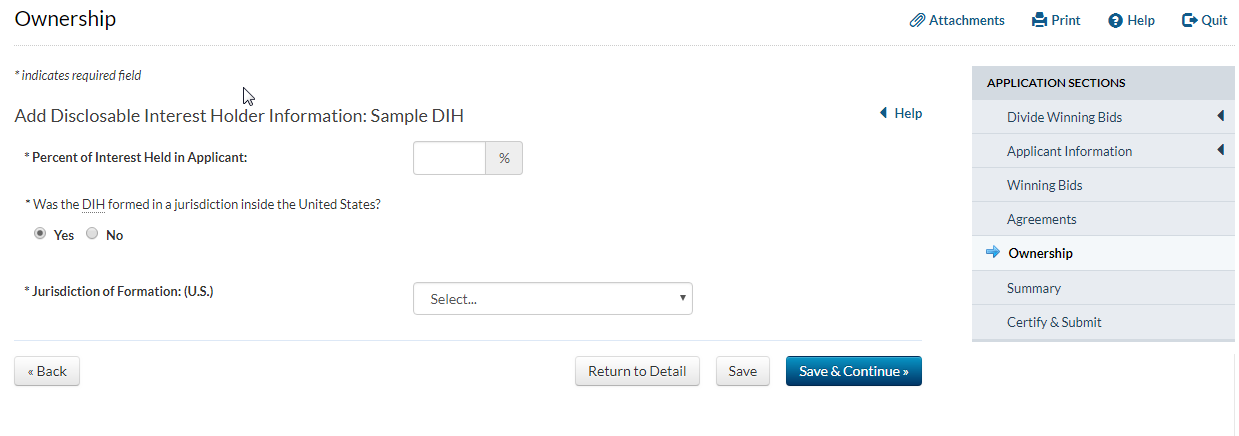Screen dimensions: 1239x436
Task: Open Jurisdiction of Formation dropdown
Action: 552,298
